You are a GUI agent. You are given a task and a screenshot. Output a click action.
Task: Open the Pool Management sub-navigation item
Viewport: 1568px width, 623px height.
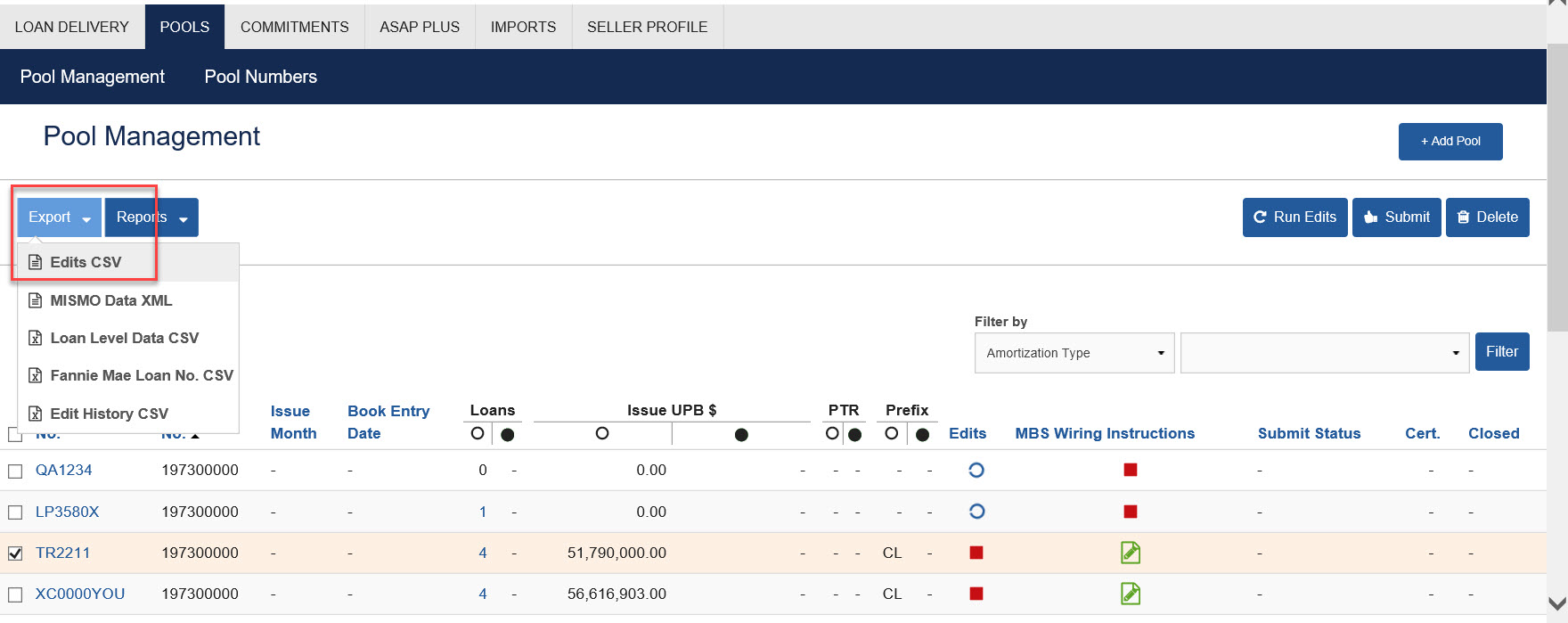(93, 77)
